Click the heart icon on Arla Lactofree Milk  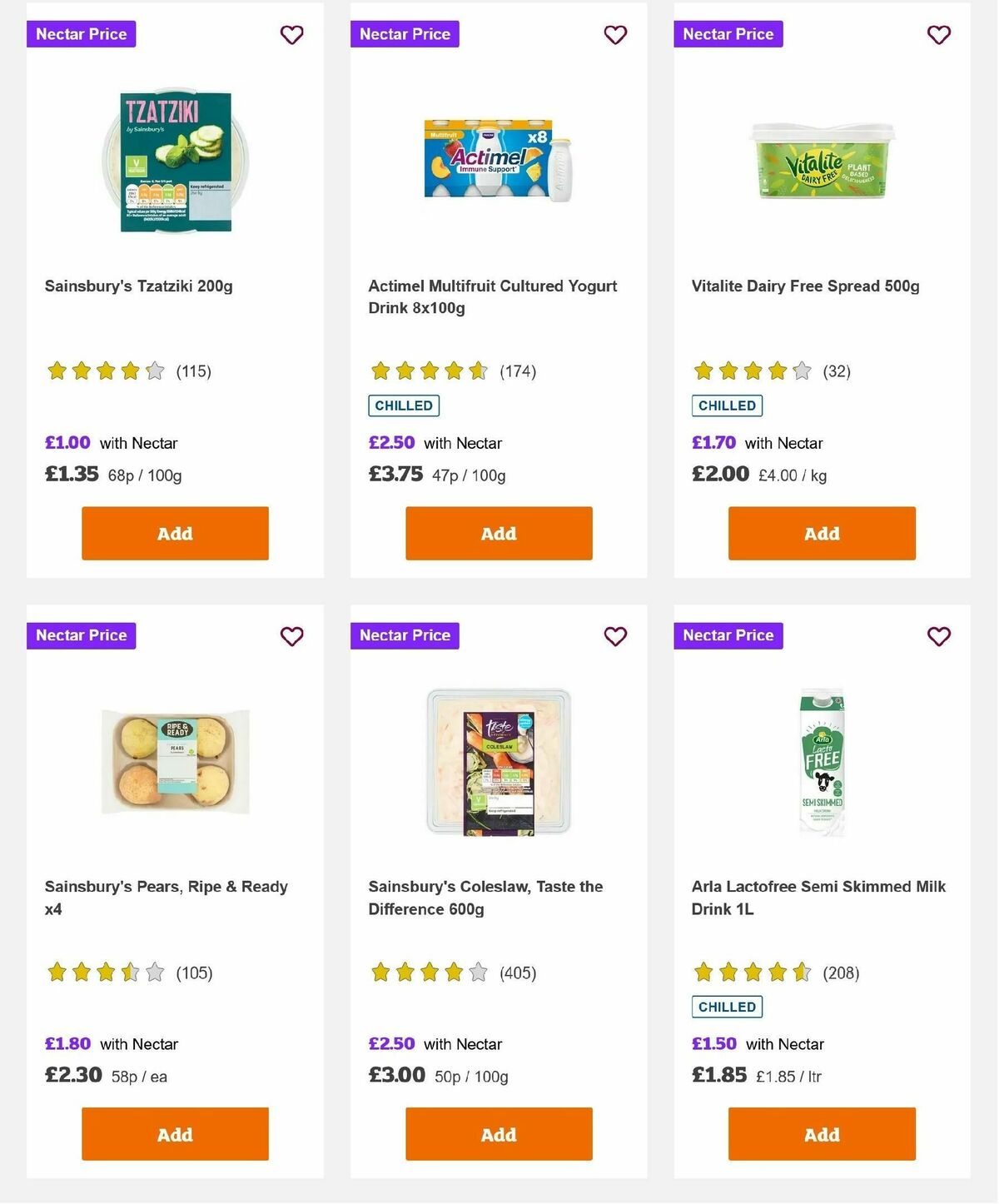click(938, 636)
